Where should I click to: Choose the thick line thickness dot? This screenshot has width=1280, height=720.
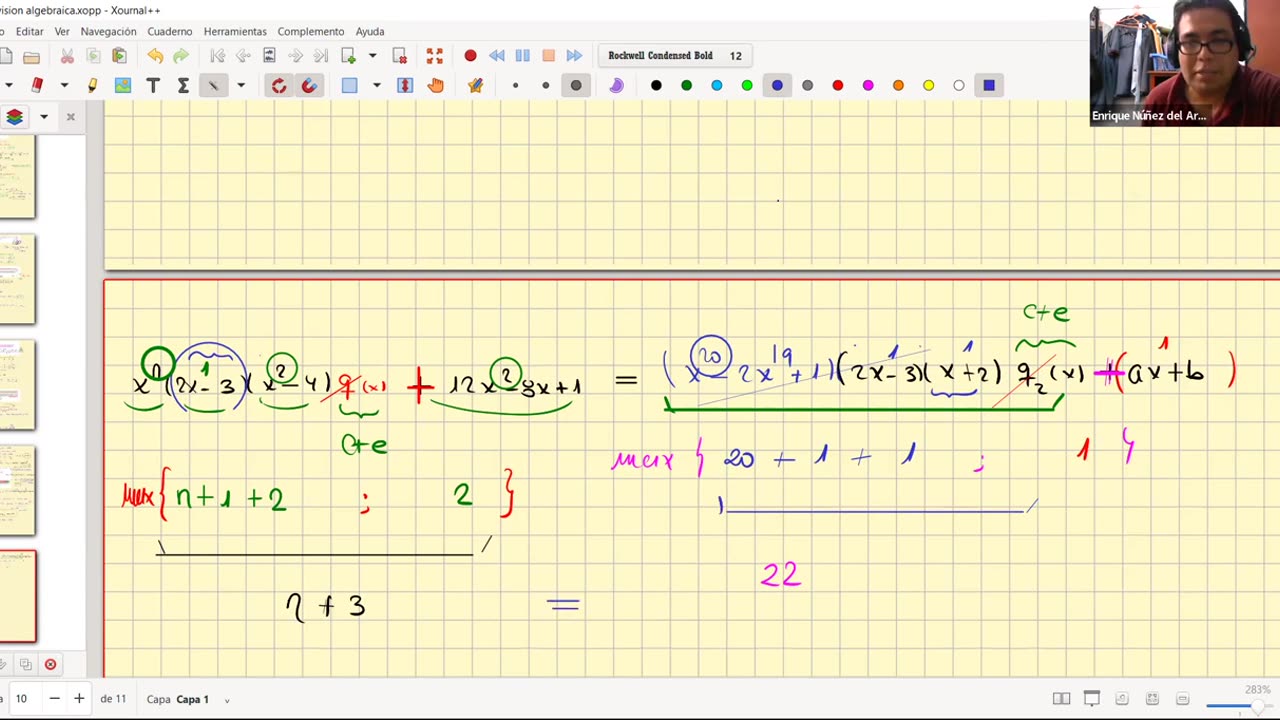576,86
